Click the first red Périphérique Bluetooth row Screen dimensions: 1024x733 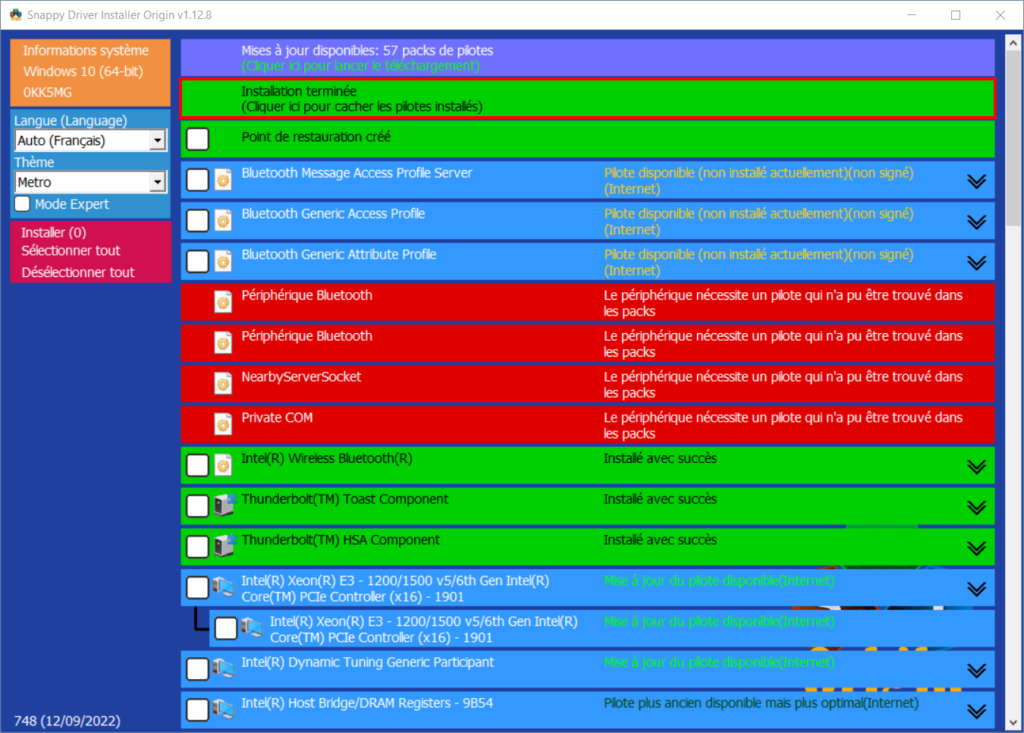588,302
